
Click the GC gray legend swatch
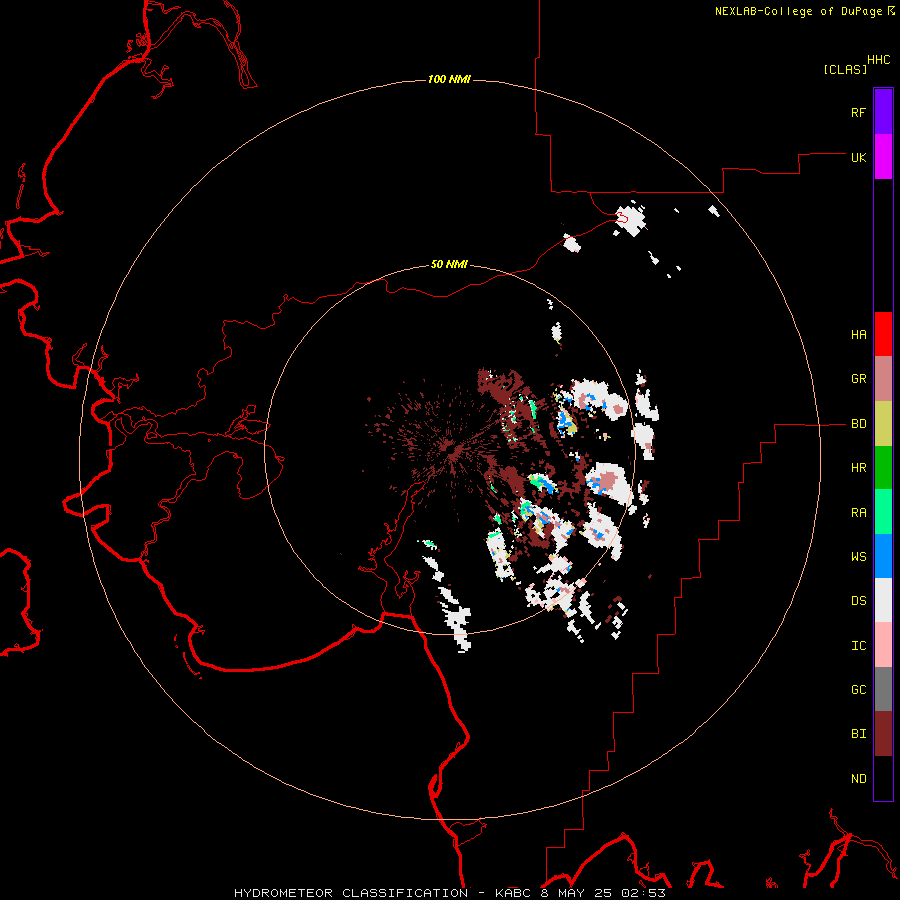pyautogui.click(x=883, y=689)
